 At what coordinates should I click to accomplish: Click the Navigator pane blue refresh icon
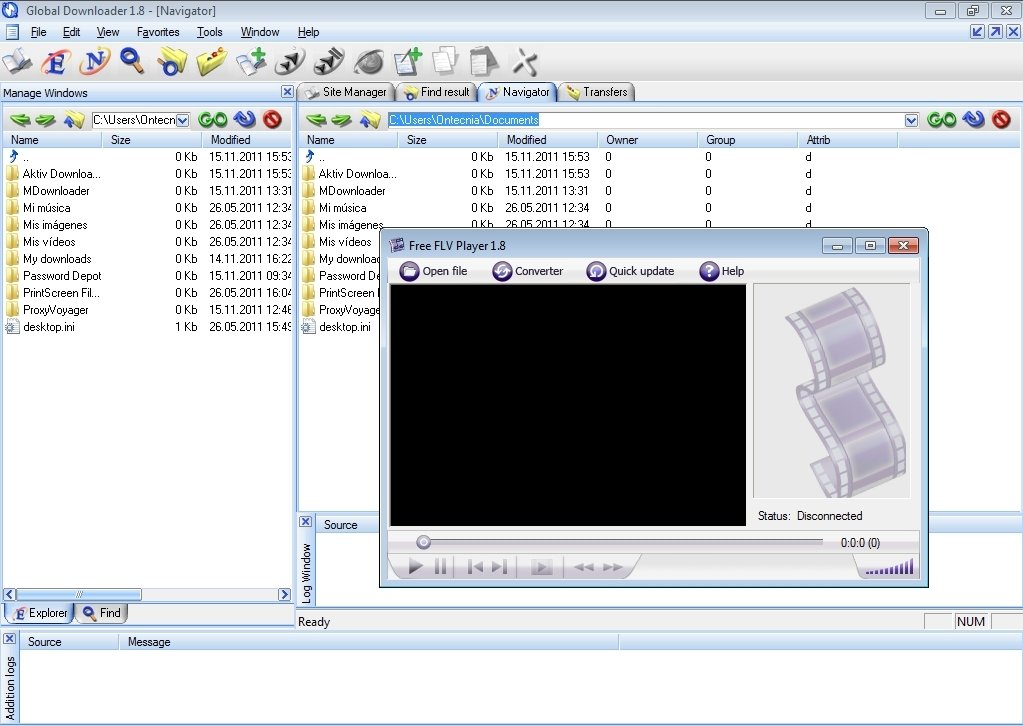click(973, 119)
